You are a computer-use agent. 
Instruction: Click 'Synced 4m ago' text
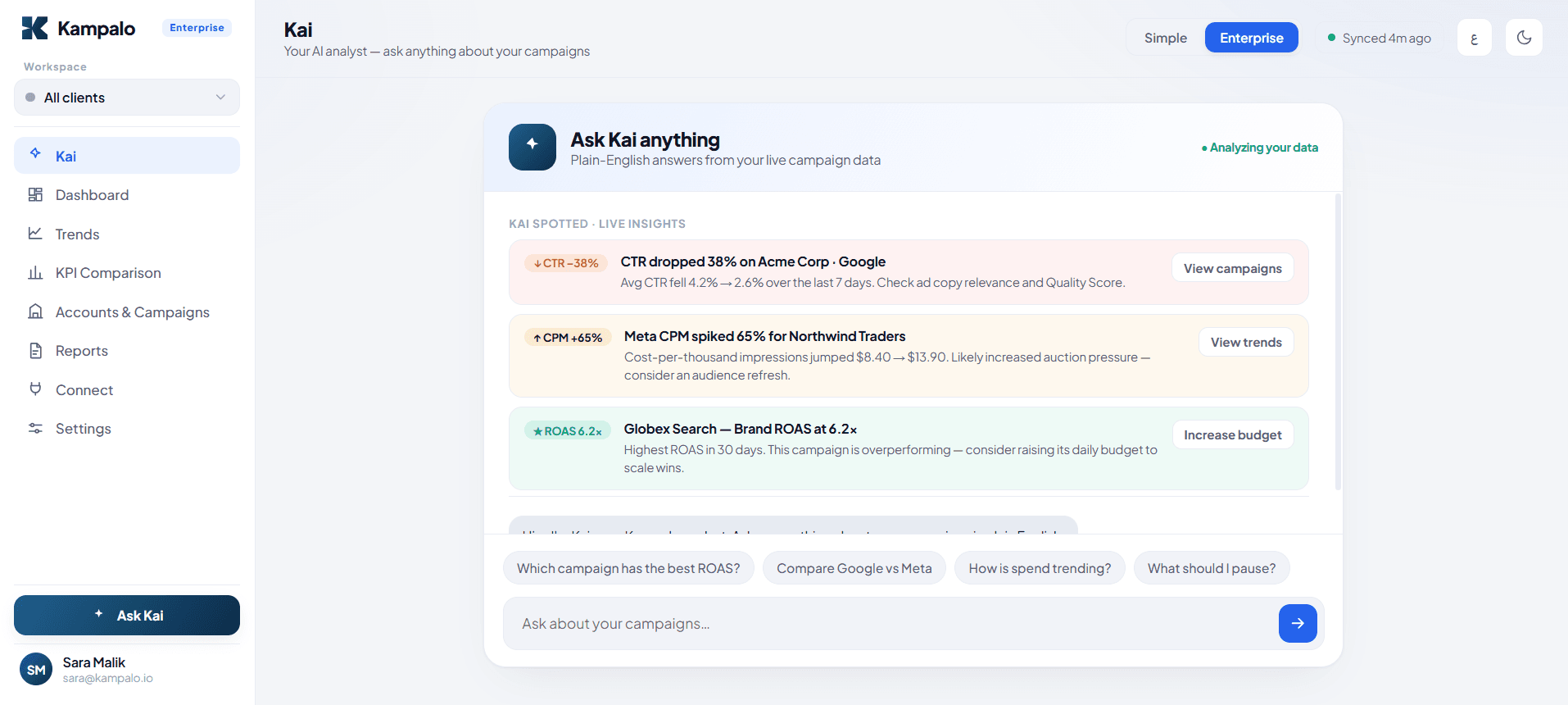(1386, 38)
